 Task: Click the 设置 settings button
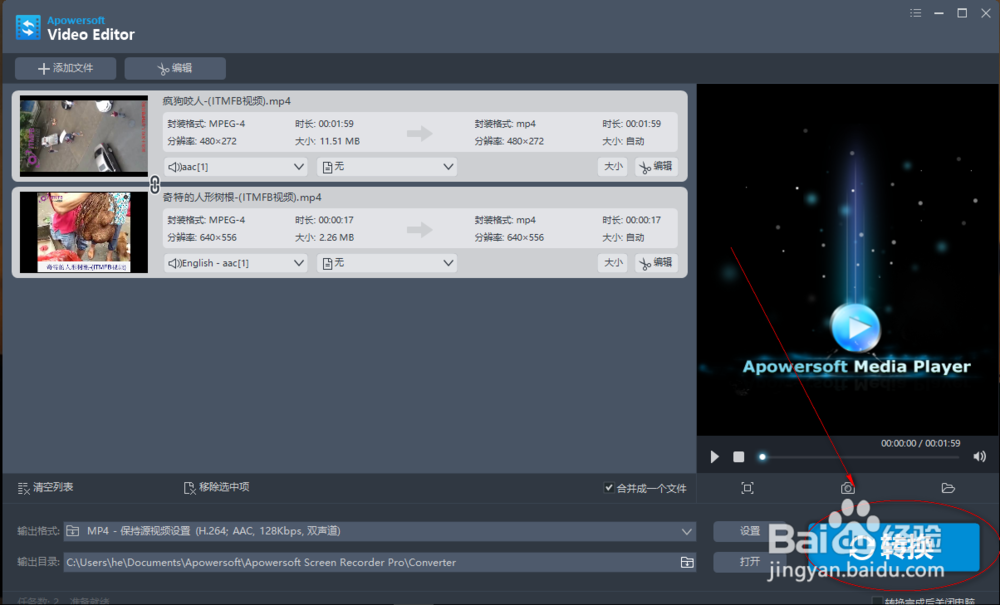coord(750,531)
